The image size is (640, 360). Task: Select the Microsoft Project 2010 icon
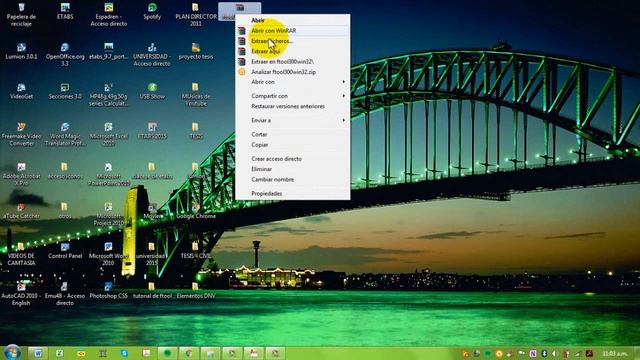(x=109, y=214)
